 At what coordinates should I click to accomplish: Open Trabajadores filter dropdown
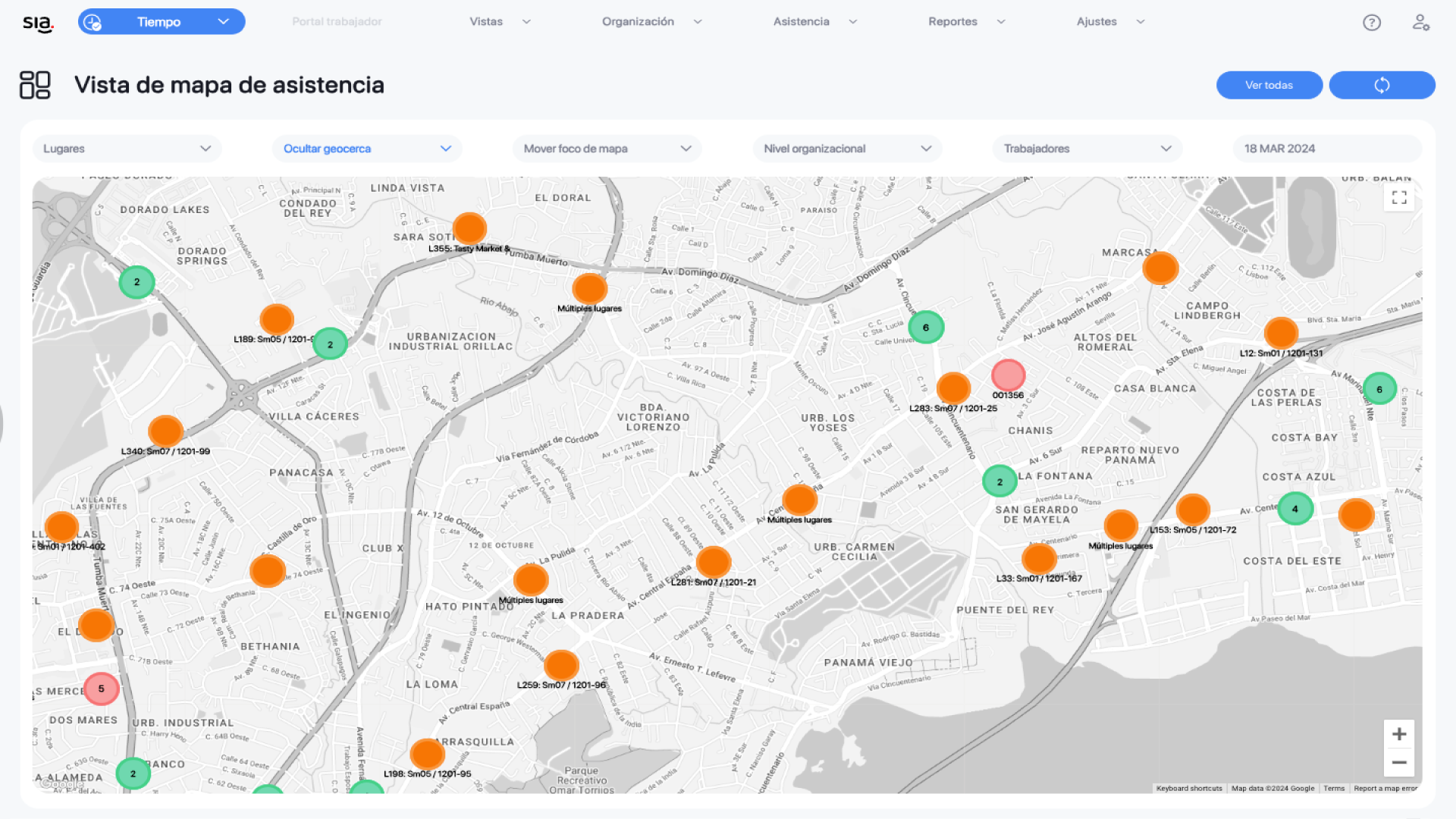pos(1087,149)
